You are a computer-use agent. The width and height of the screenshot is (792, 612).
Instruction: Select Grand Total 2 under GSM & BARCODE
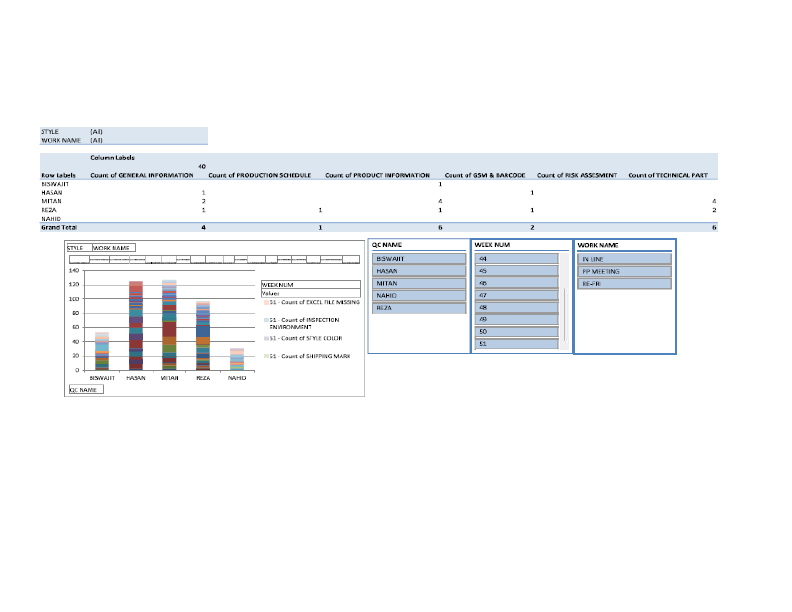532,227
